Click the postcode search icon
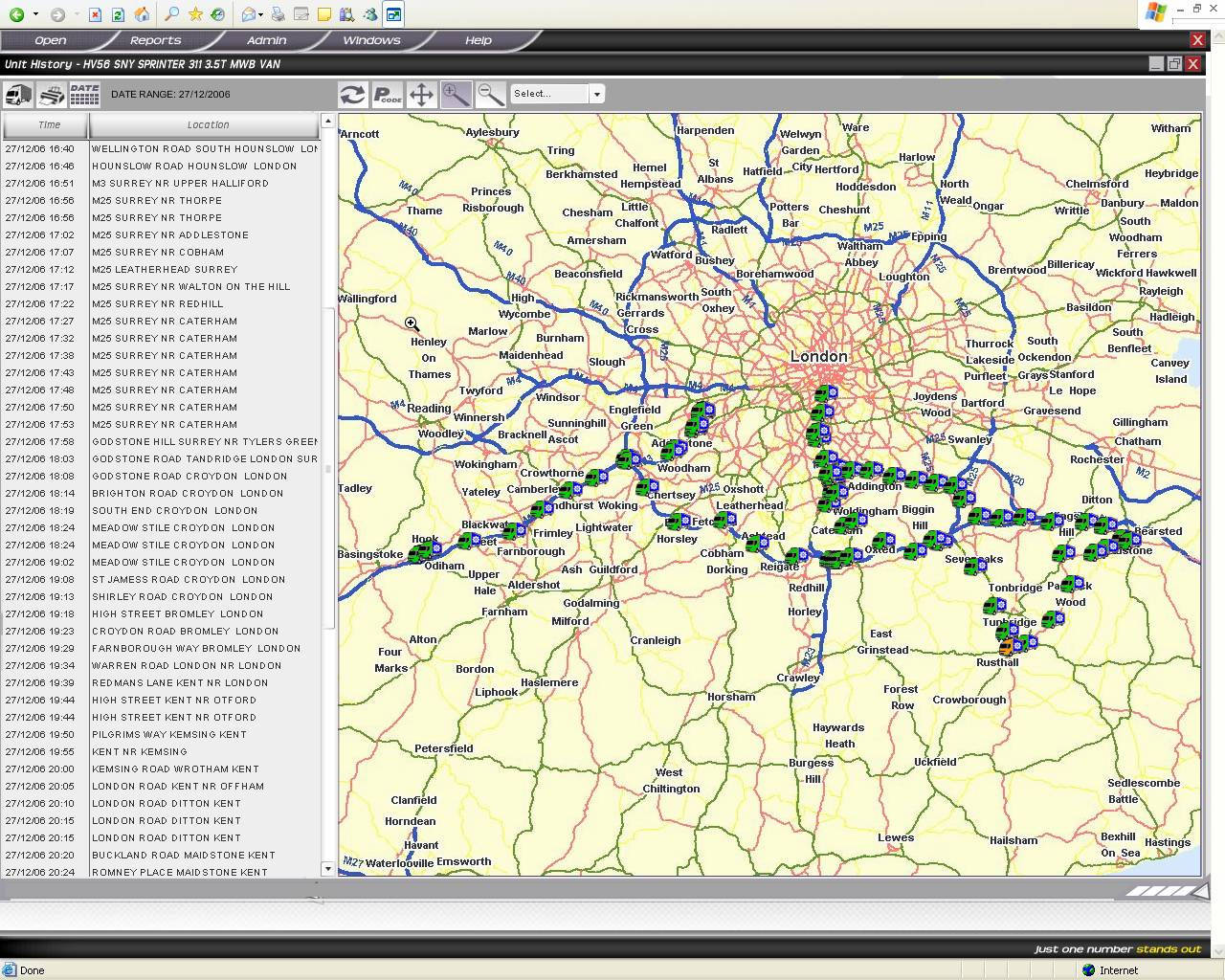The height and width of the screenshot is (980, 1225). (388, 94)
